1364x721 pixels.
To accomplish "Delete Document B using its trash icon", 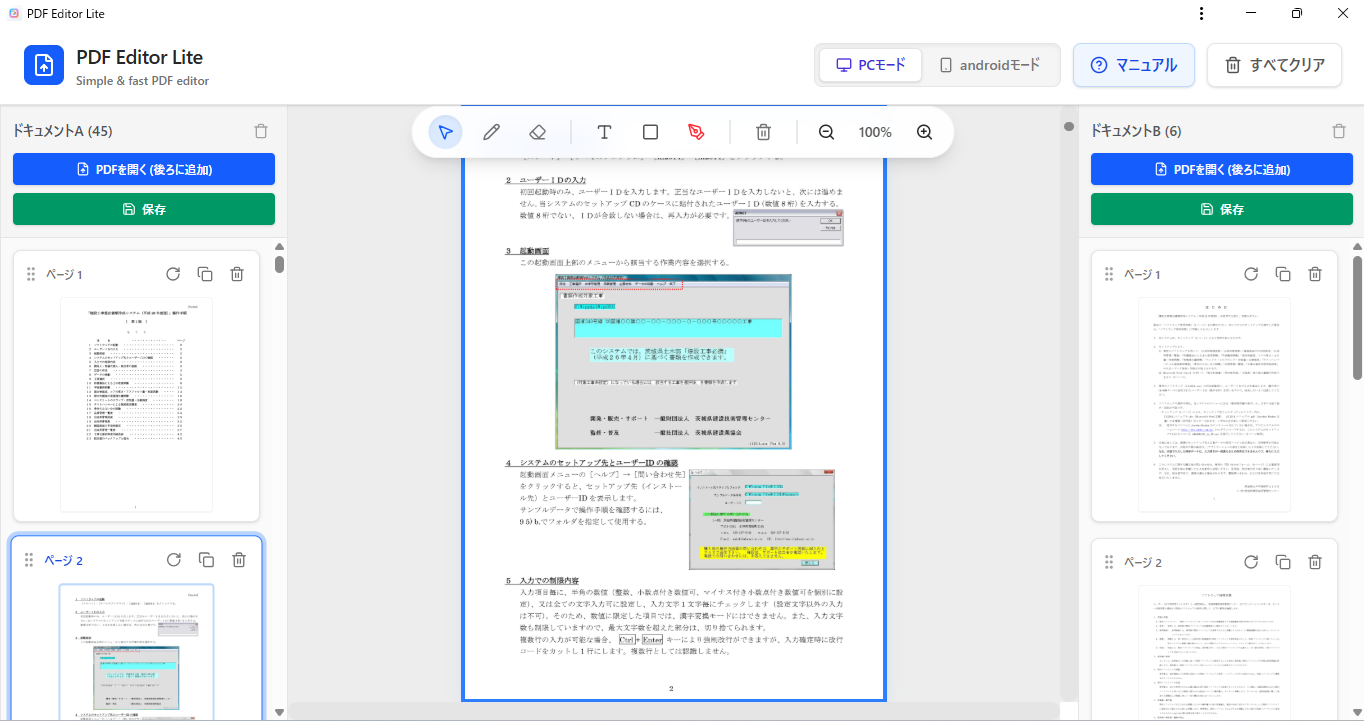I will (x=1339, y=131).
